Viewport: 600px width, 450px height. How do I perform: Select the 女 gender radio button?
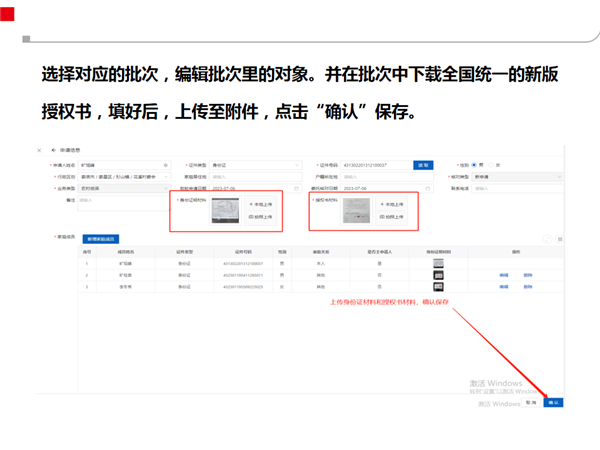point(491,165)
